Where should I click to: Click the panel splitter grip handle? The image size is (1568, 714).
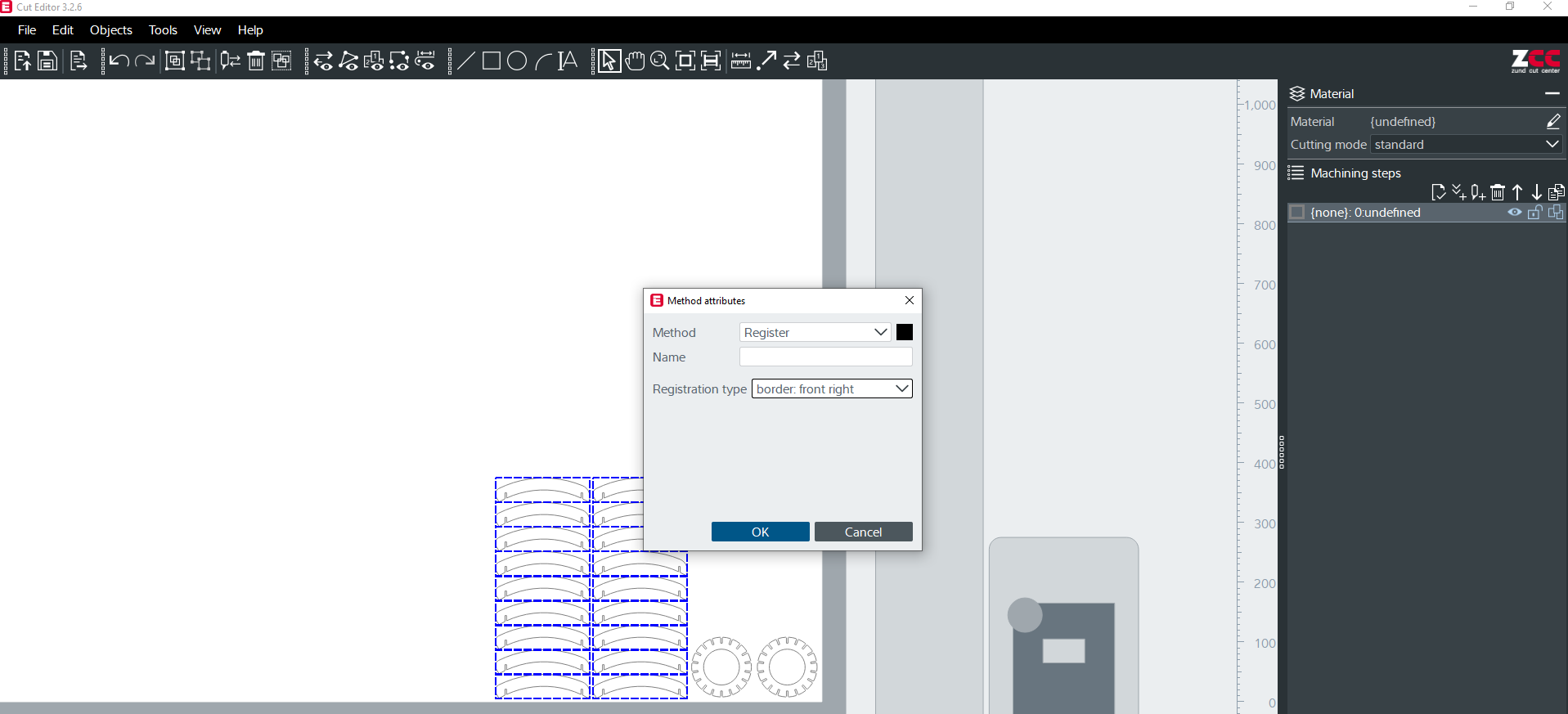click(x=1282, y=451)
